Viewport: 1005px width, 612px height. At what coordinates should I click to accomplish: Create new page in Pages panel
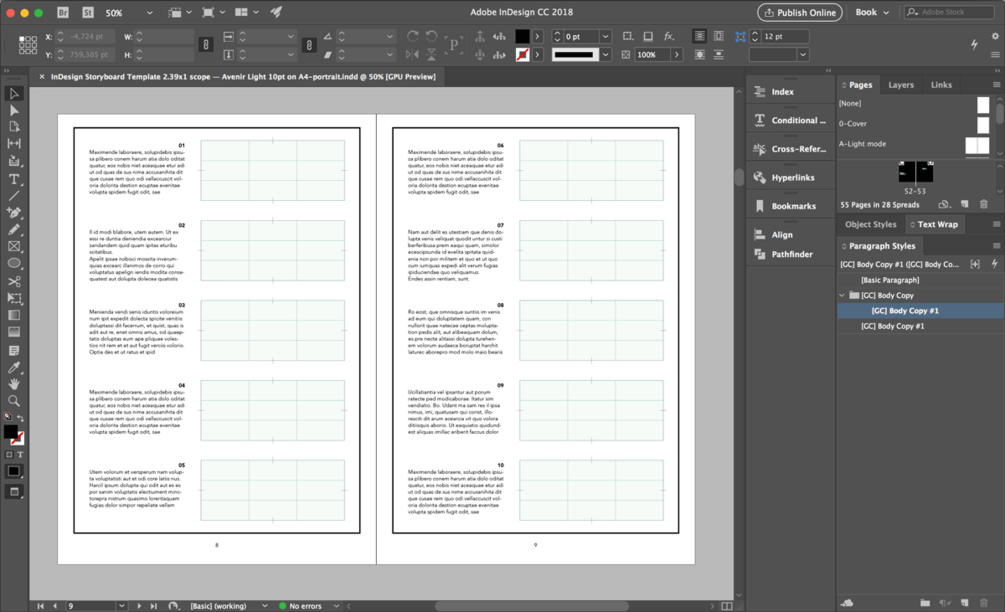point(965,204)
